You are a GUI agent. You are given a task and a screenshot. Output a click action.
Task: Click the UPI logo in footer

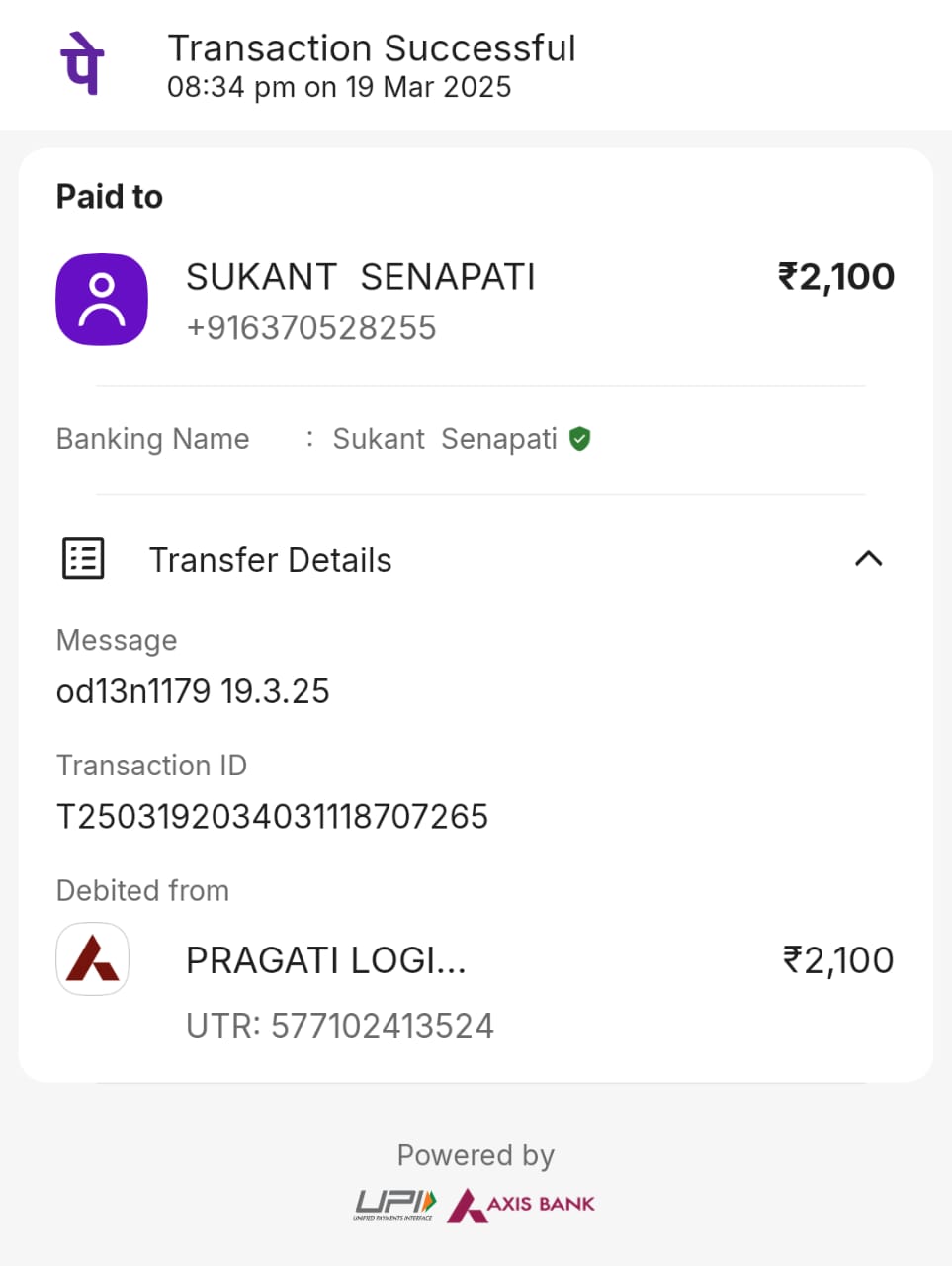coord(394,1204)
